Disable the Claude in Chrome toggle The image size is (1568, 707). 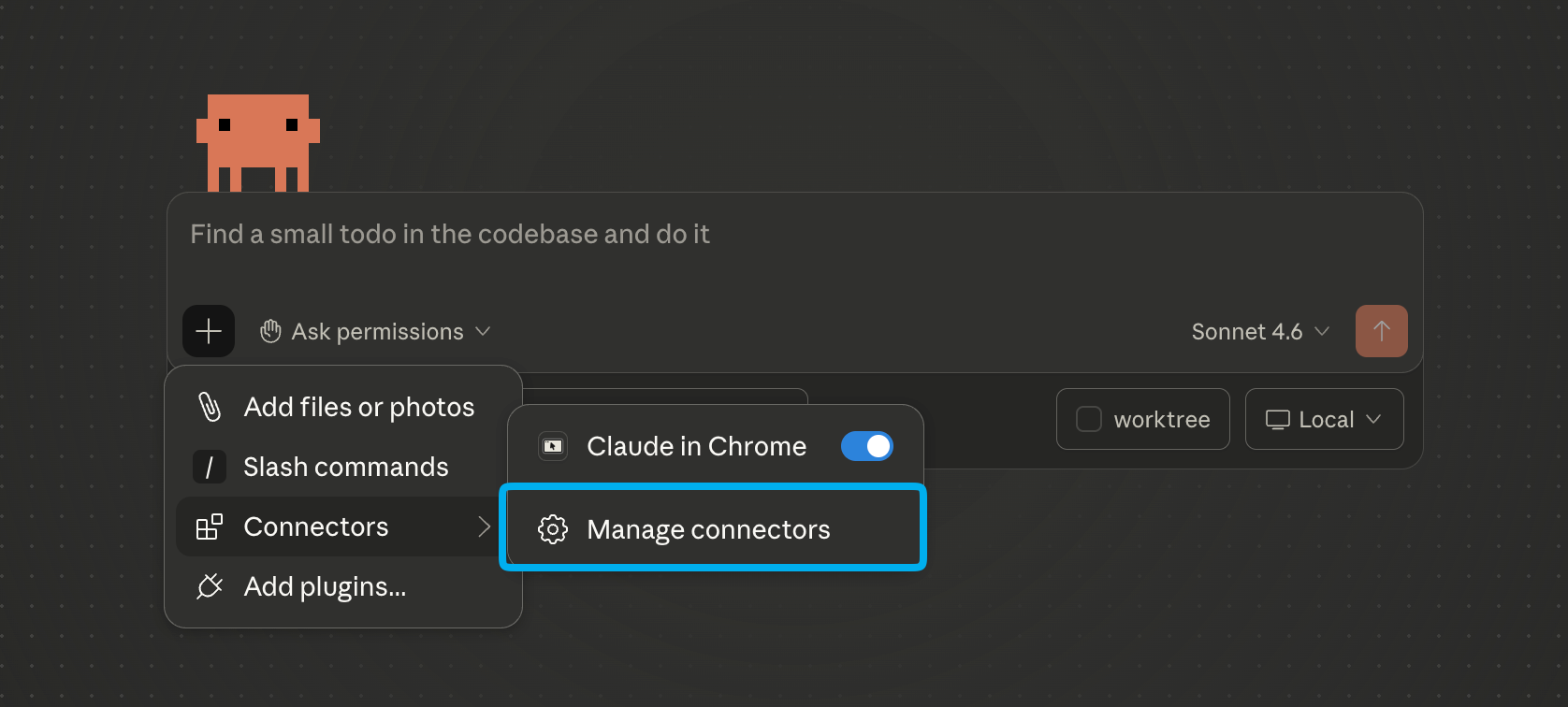867,446
